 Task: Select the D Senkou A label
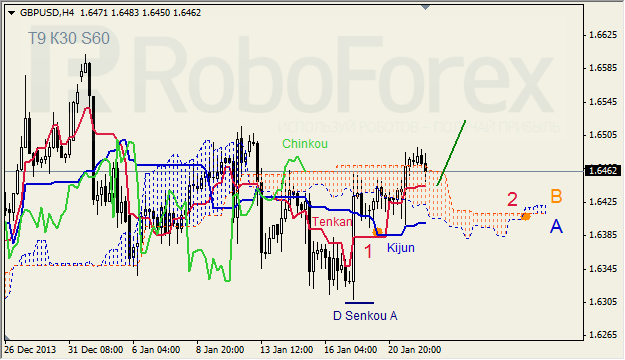pyautogui.click(x=365, y=316)
